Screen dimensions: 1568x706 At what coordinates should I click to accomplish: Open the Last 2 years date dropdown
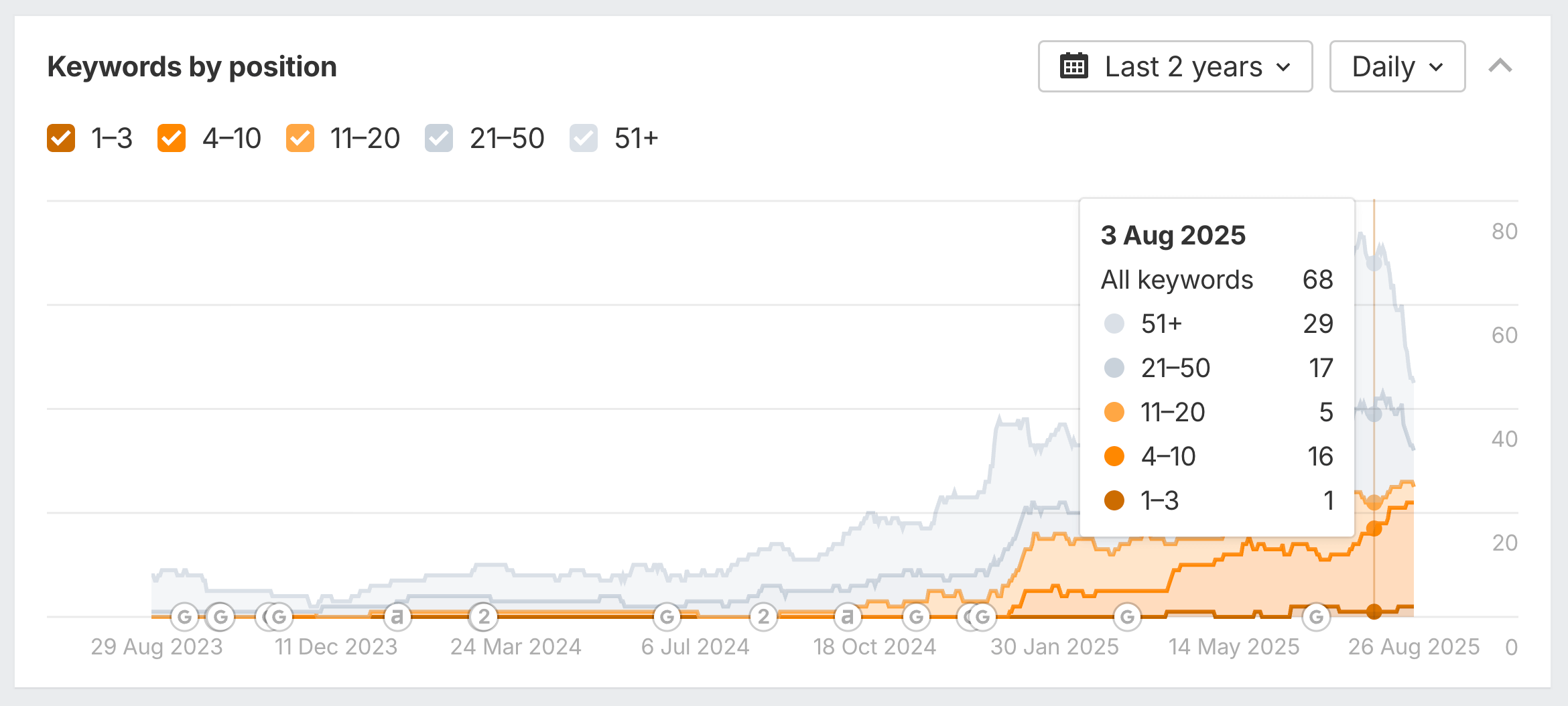1175,66
